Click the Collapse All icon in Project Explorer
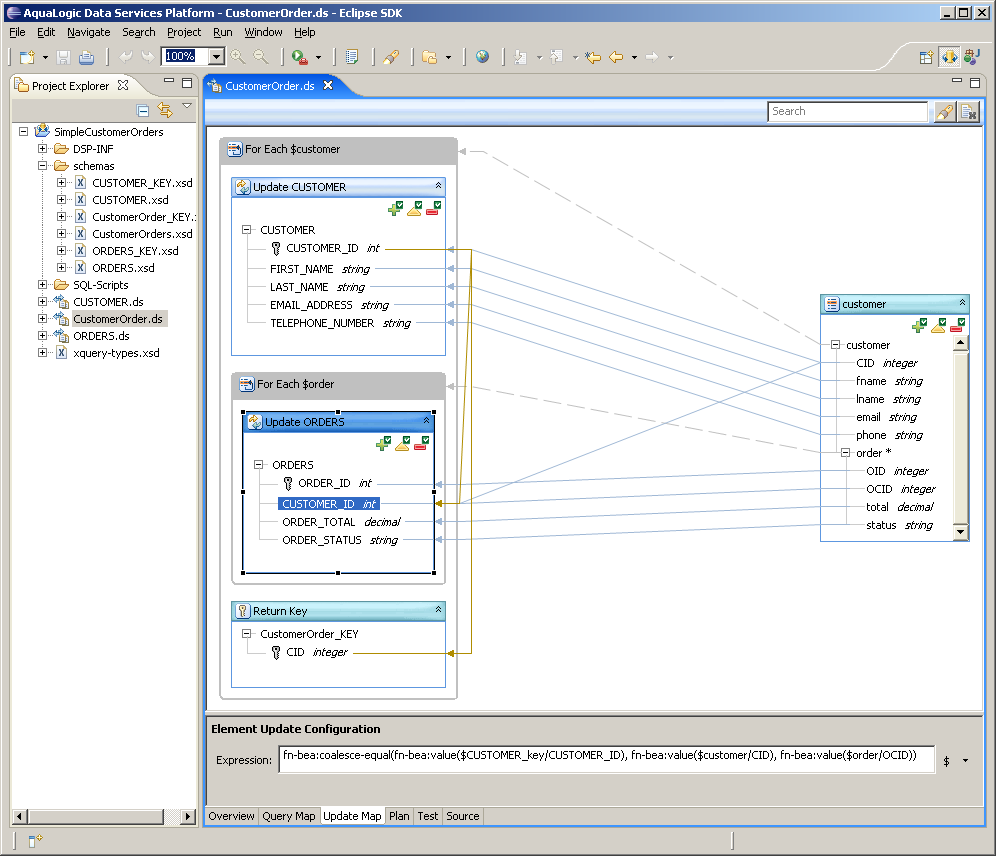Image resolution: width=996 pixels, height=856 pixels. click(x=143, y=110)
